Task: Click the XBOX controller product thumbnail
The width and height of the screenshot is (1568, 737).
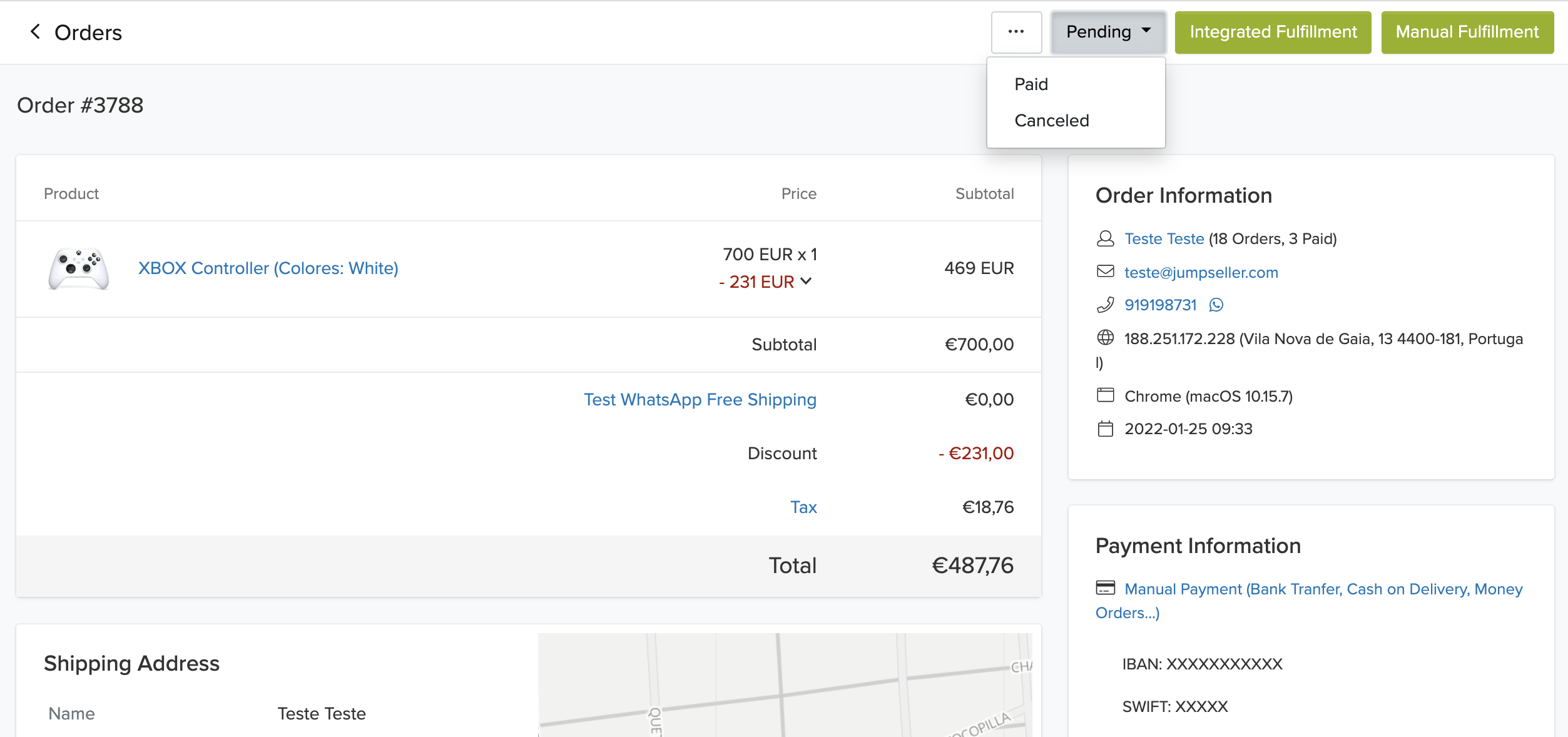Action: pos(79,268)
